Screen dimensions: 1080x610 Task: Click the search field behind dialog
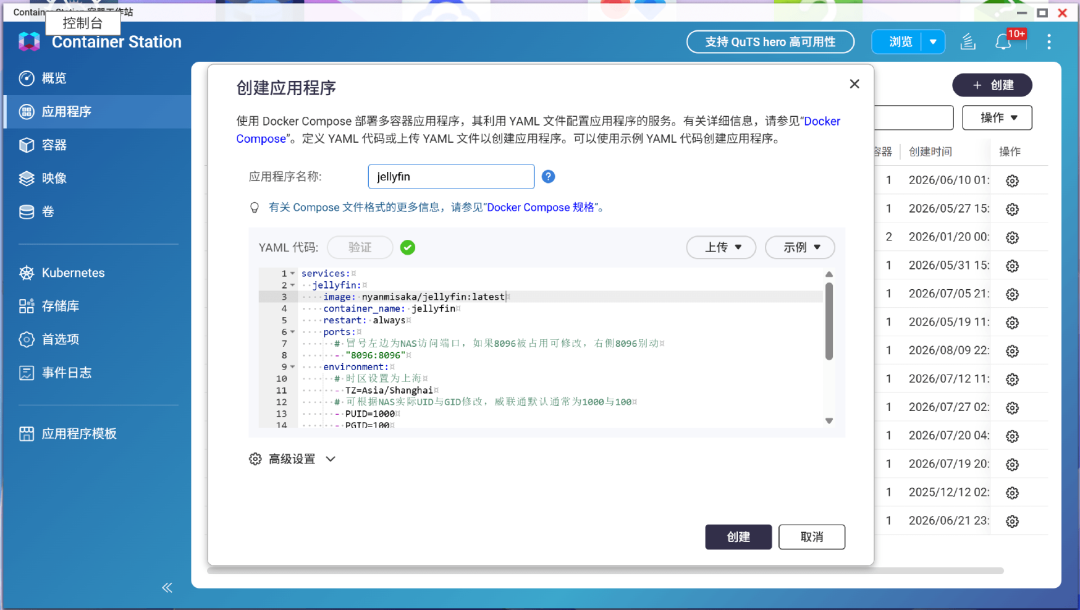click(x=913, y=118)
